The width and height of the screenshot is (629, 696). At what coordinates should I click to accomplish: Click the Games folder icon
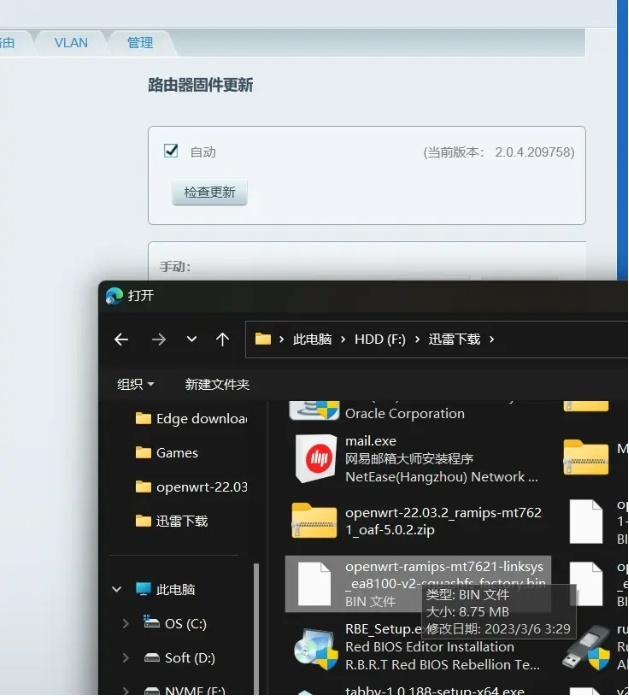click(143, 452)
